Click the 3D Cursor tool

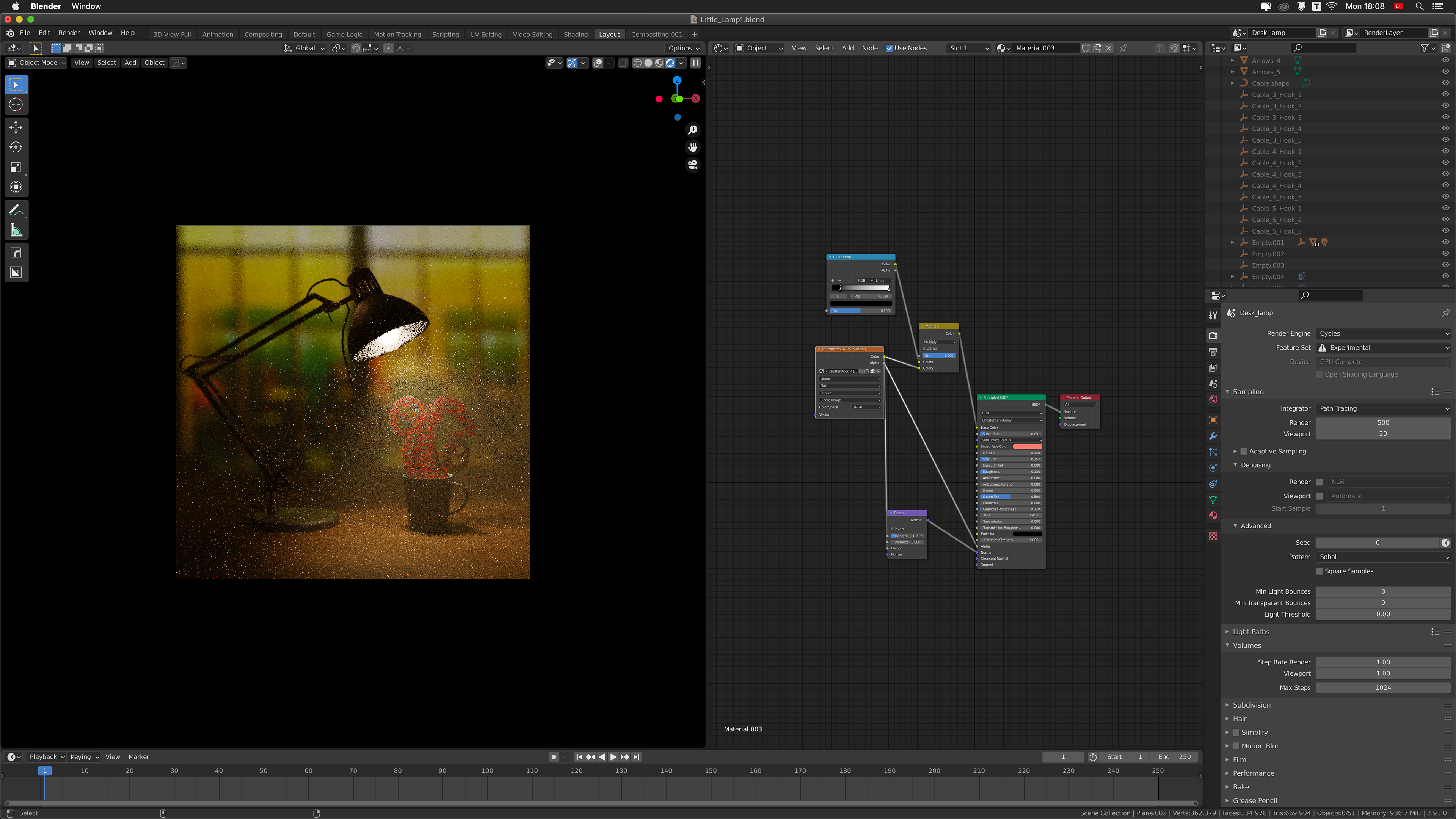click(16, 105)
